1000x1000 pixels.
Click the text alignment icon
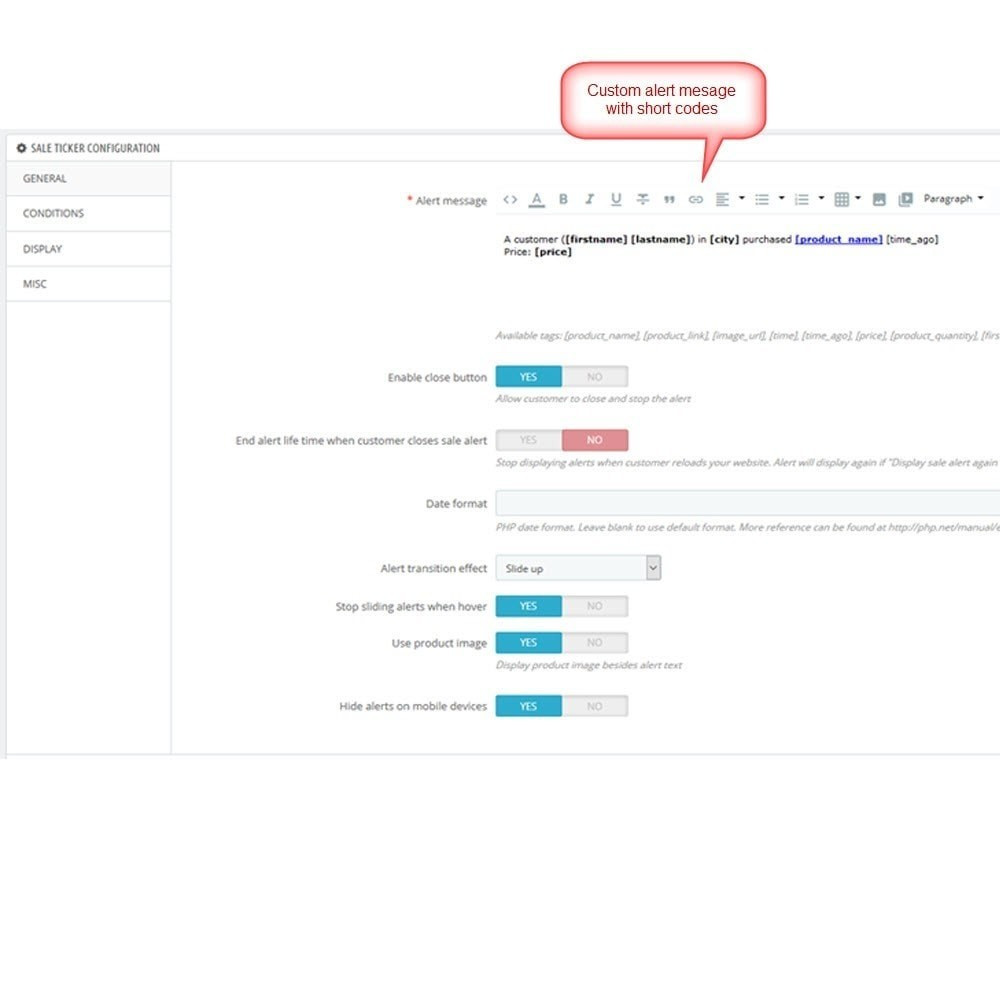tap(722, 200)
